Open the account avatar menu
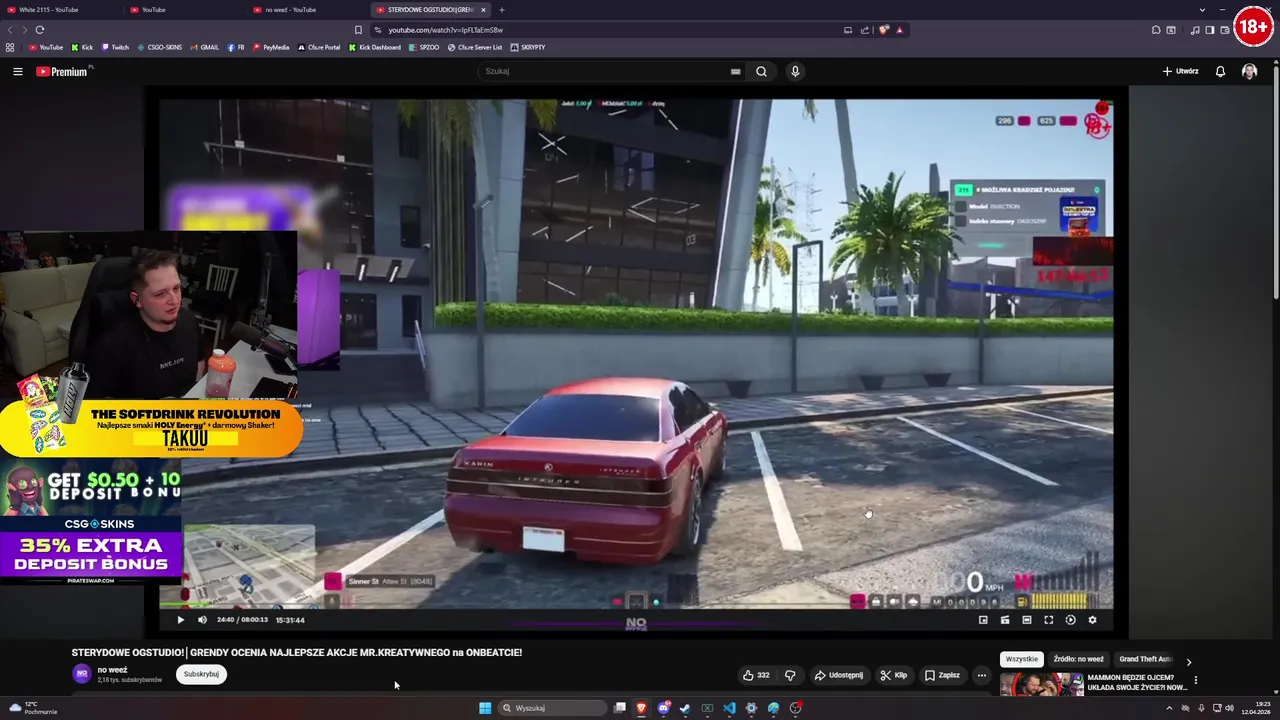 coord(1249,71)
